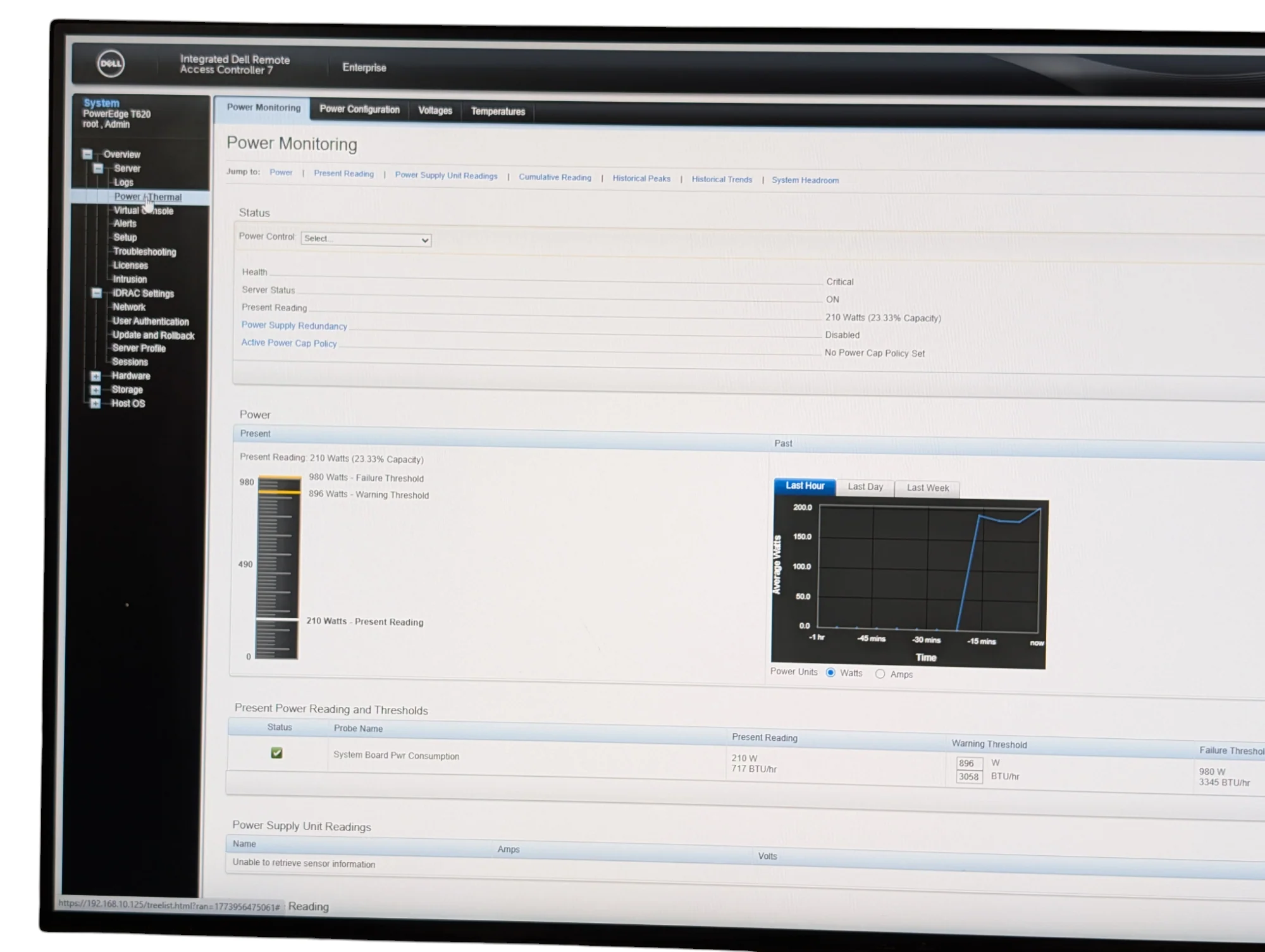The width and height of the screenshot is (1265, 952).
Task: Click the Dell logo icon
Action: tap(111, 63)
